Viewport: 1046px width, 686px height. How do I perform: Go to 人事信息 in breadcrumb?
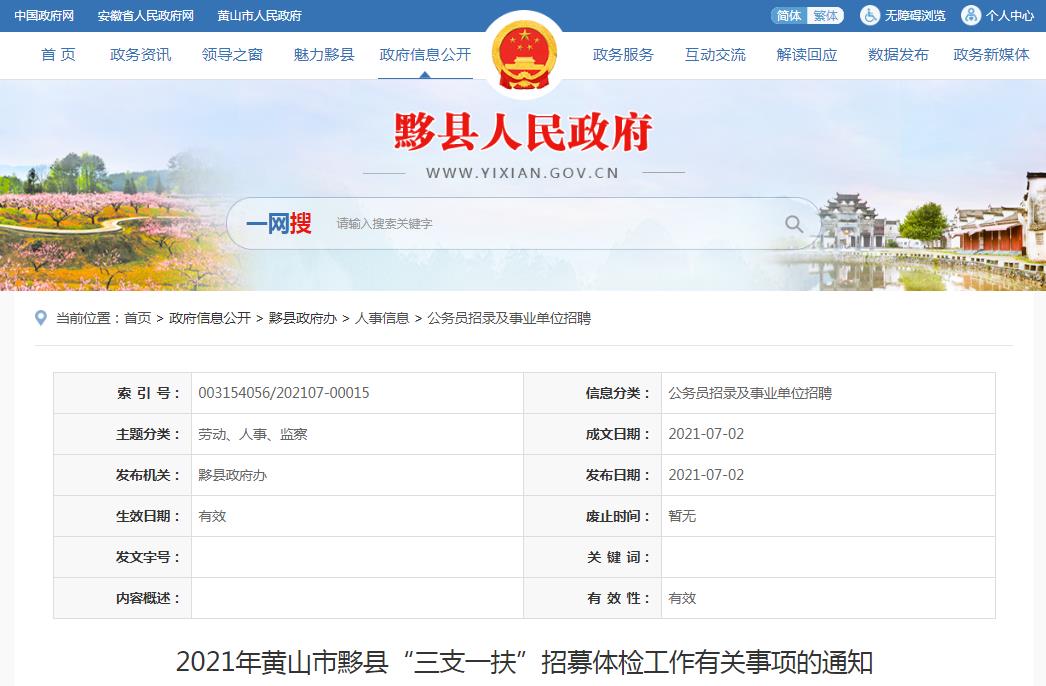point(382,318)
